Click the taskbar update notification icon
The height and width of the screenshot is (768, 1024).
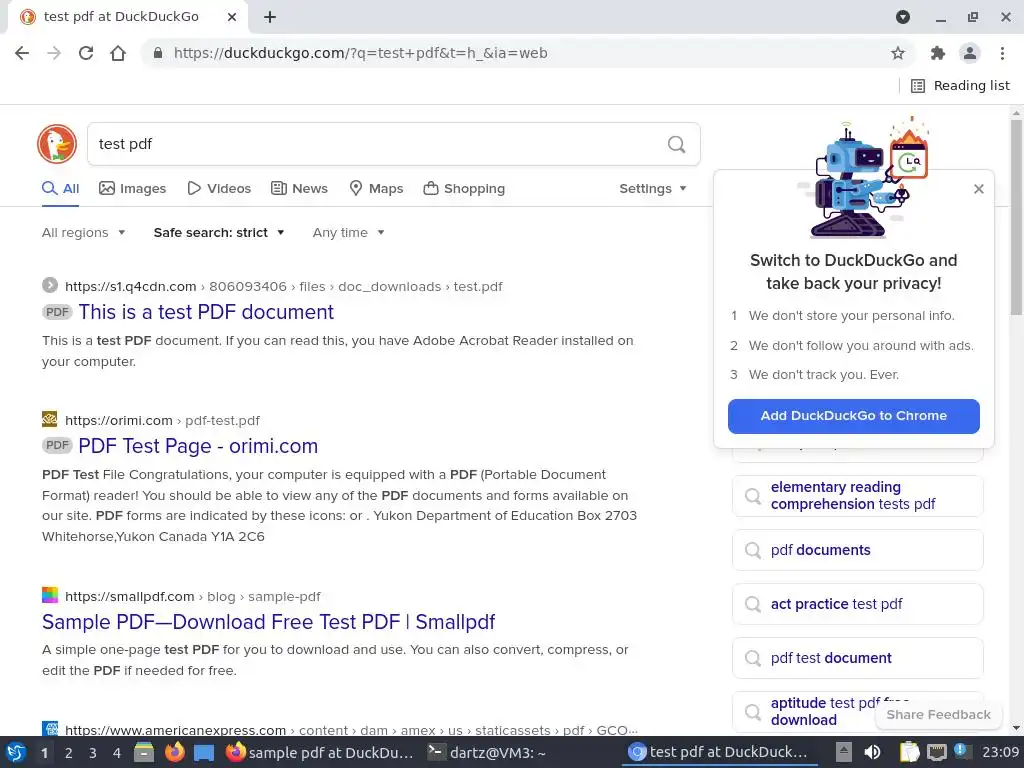tap(961, 751)
